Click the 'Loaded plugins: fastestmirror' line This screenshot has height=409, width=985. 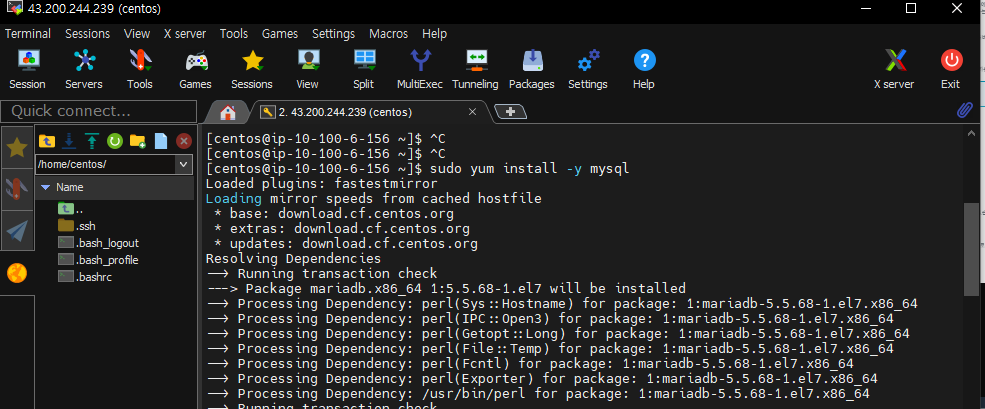(321, 184)
